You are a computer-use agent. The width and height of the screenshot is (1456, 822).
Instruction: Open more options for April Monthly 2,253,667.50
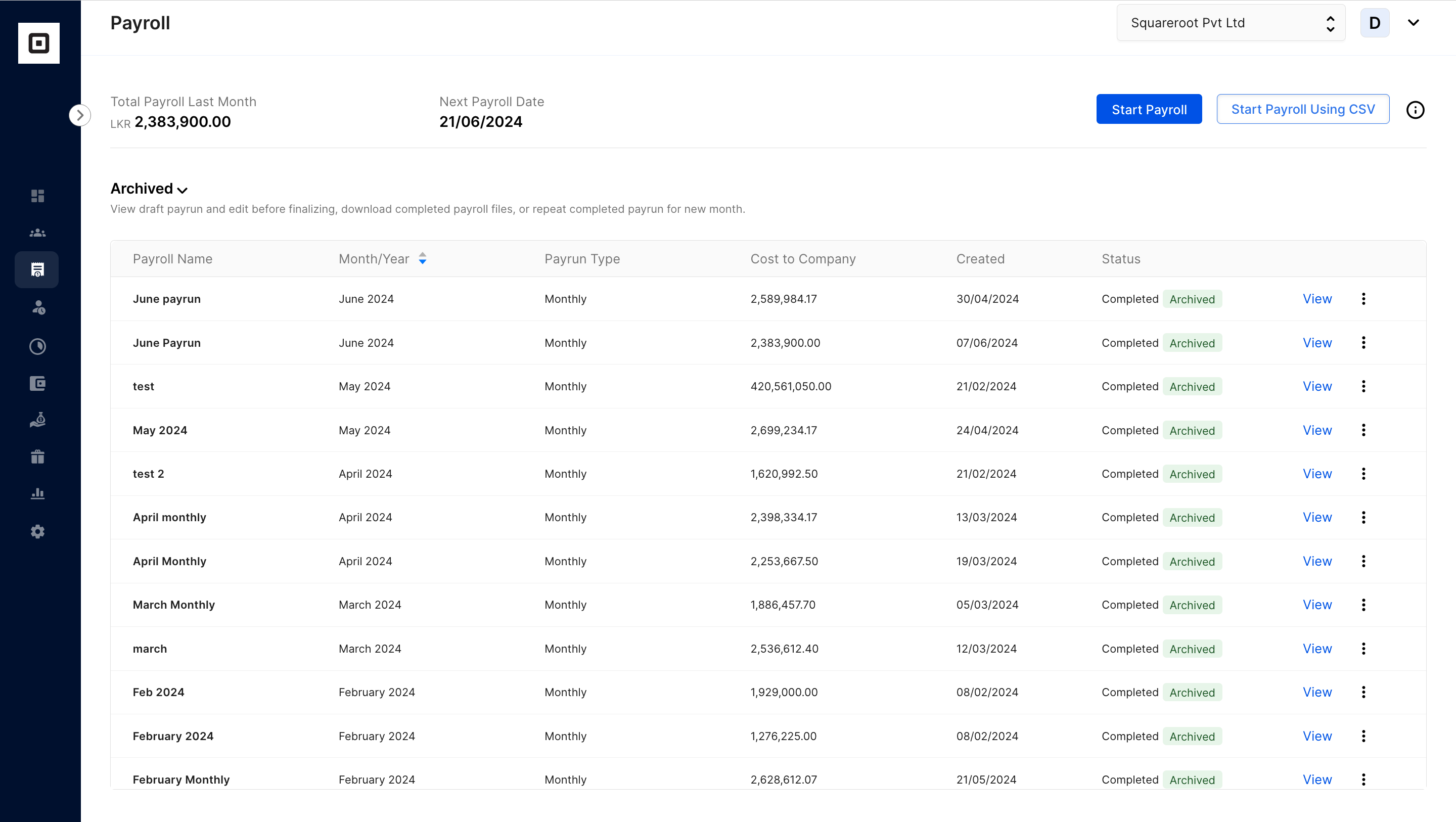click(1363, 561)
